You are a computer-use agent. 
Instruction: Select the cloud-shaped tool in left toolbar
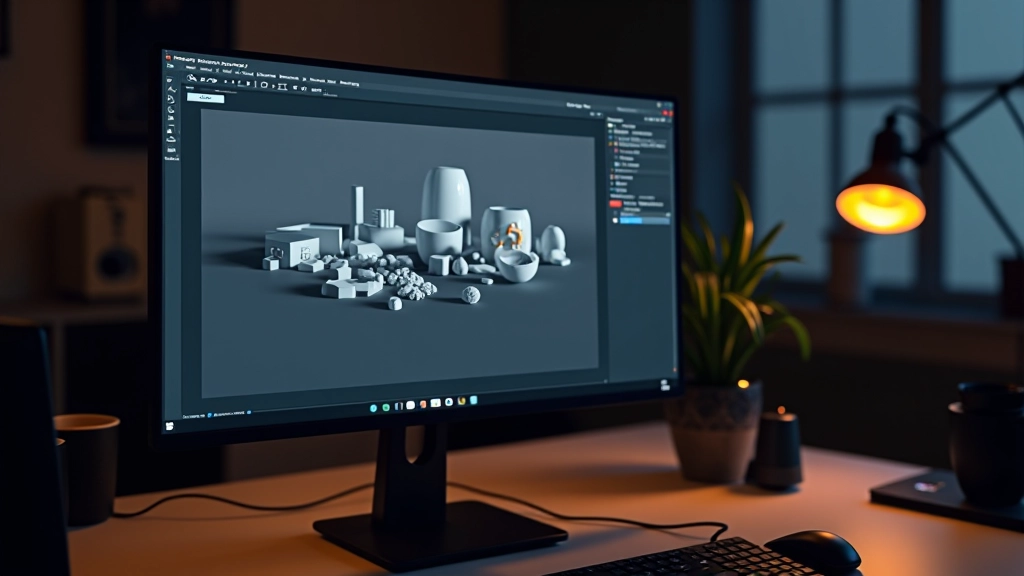171,139
